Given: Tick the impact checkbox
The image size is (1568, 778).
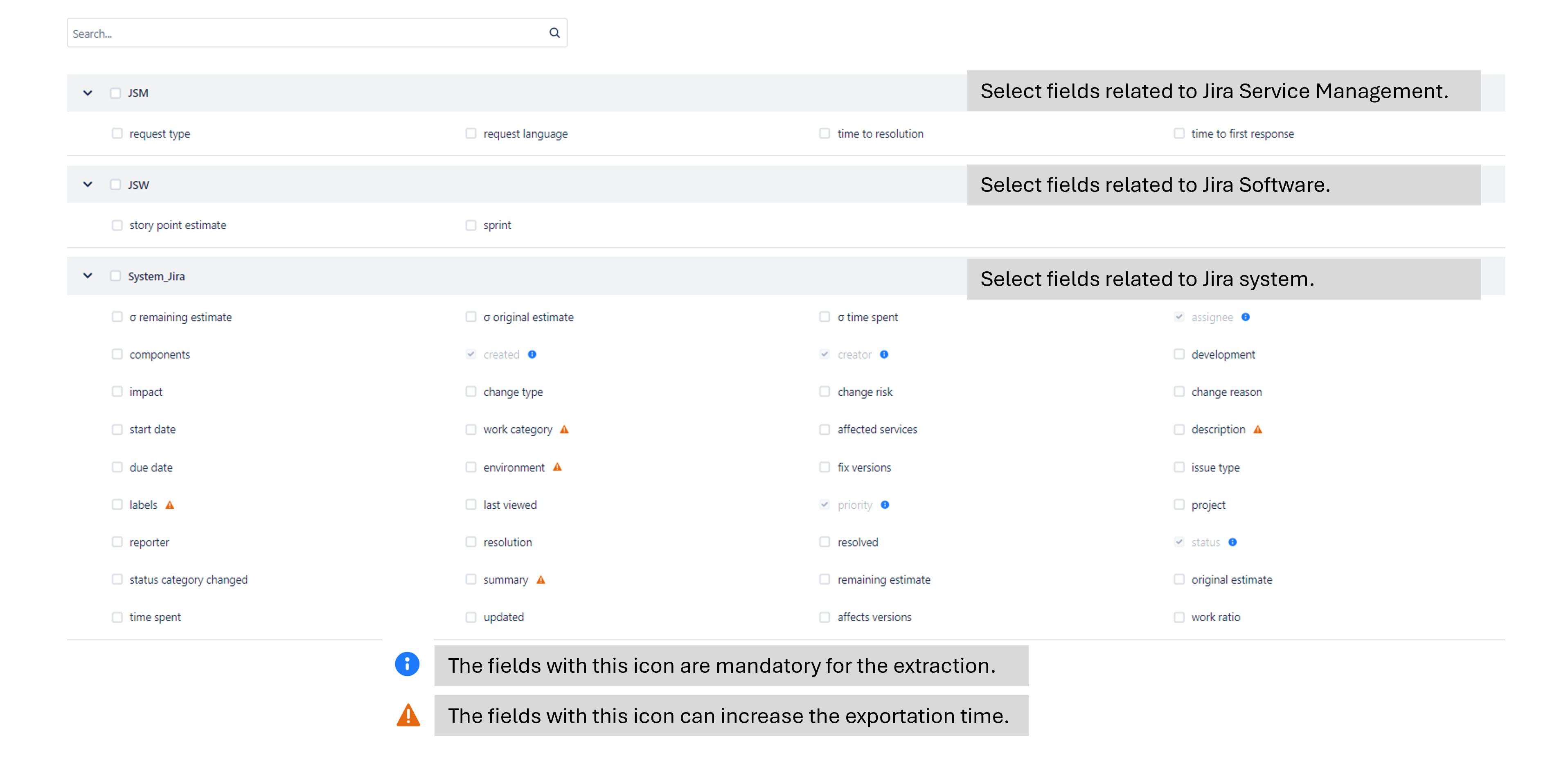Looking at the screenshot, I should click(x=117, y=391).
